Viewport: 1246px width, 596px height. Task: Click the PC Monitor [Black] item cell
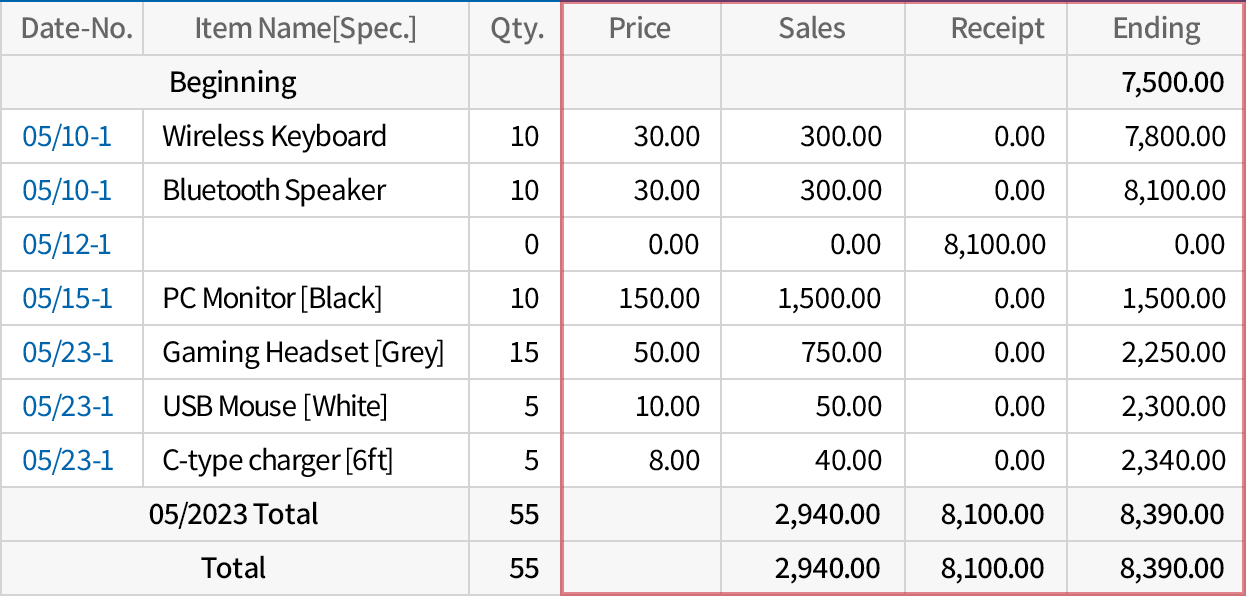pyautogui.click(x=272, y=298)
